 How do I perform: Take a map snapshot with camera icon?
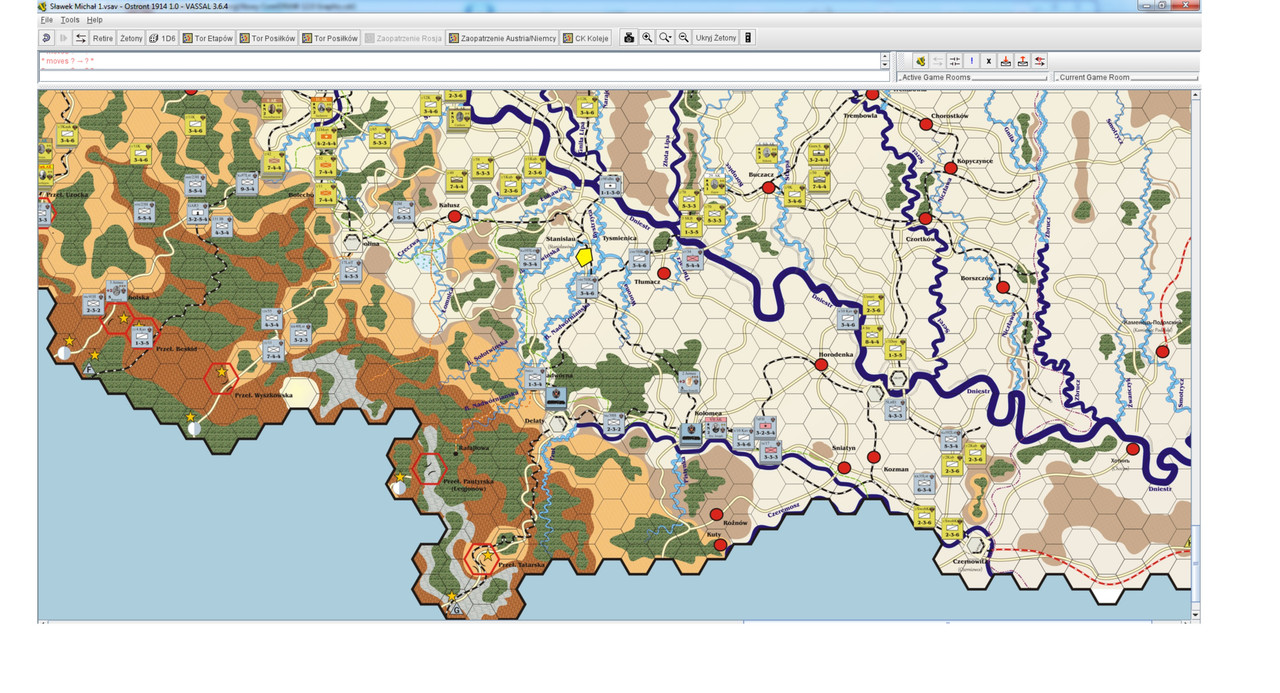click(629, 38)
